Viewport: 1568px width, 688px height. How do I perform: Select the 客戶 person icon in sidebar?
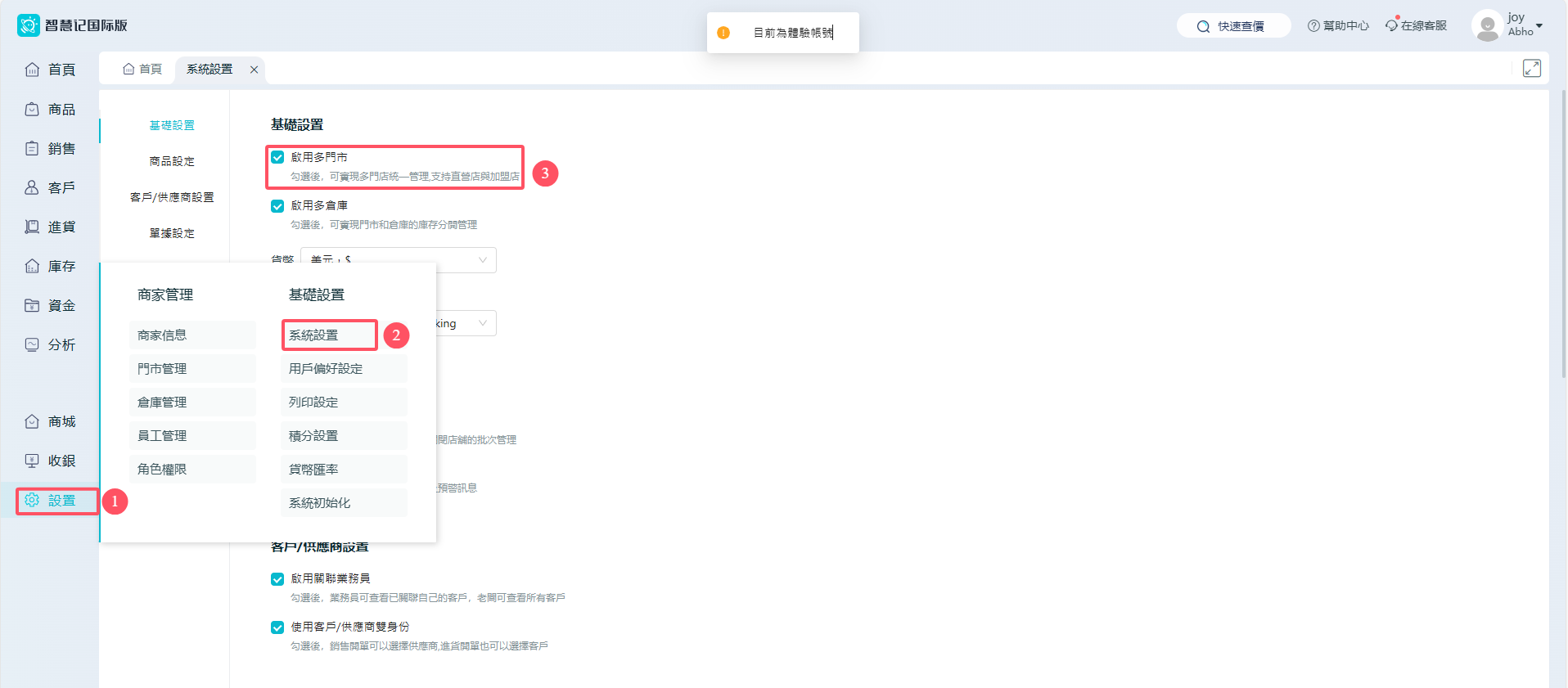(x=32, y=187)
